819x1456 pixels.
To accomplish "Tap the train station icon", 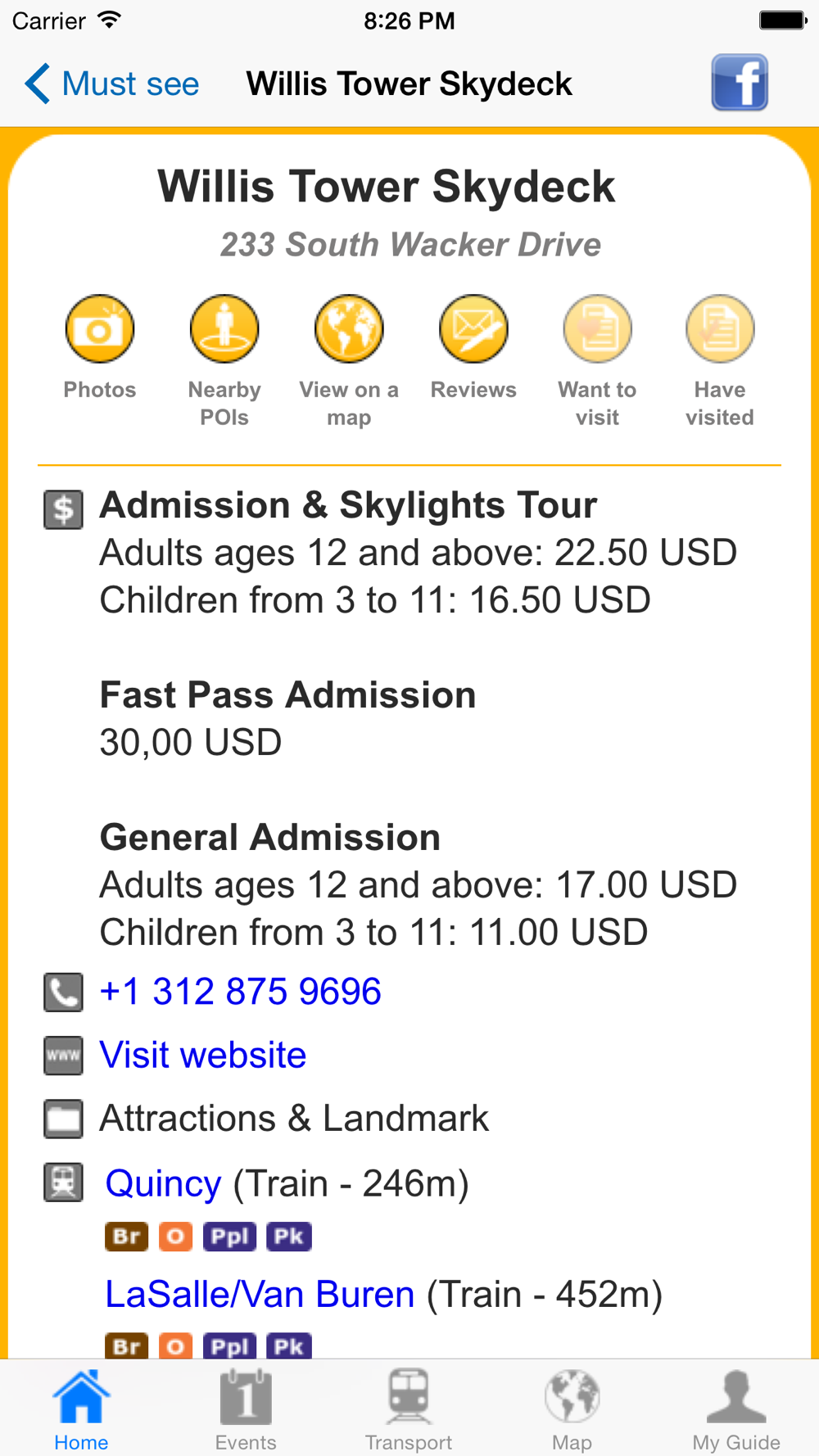I will coord(63,1182).
